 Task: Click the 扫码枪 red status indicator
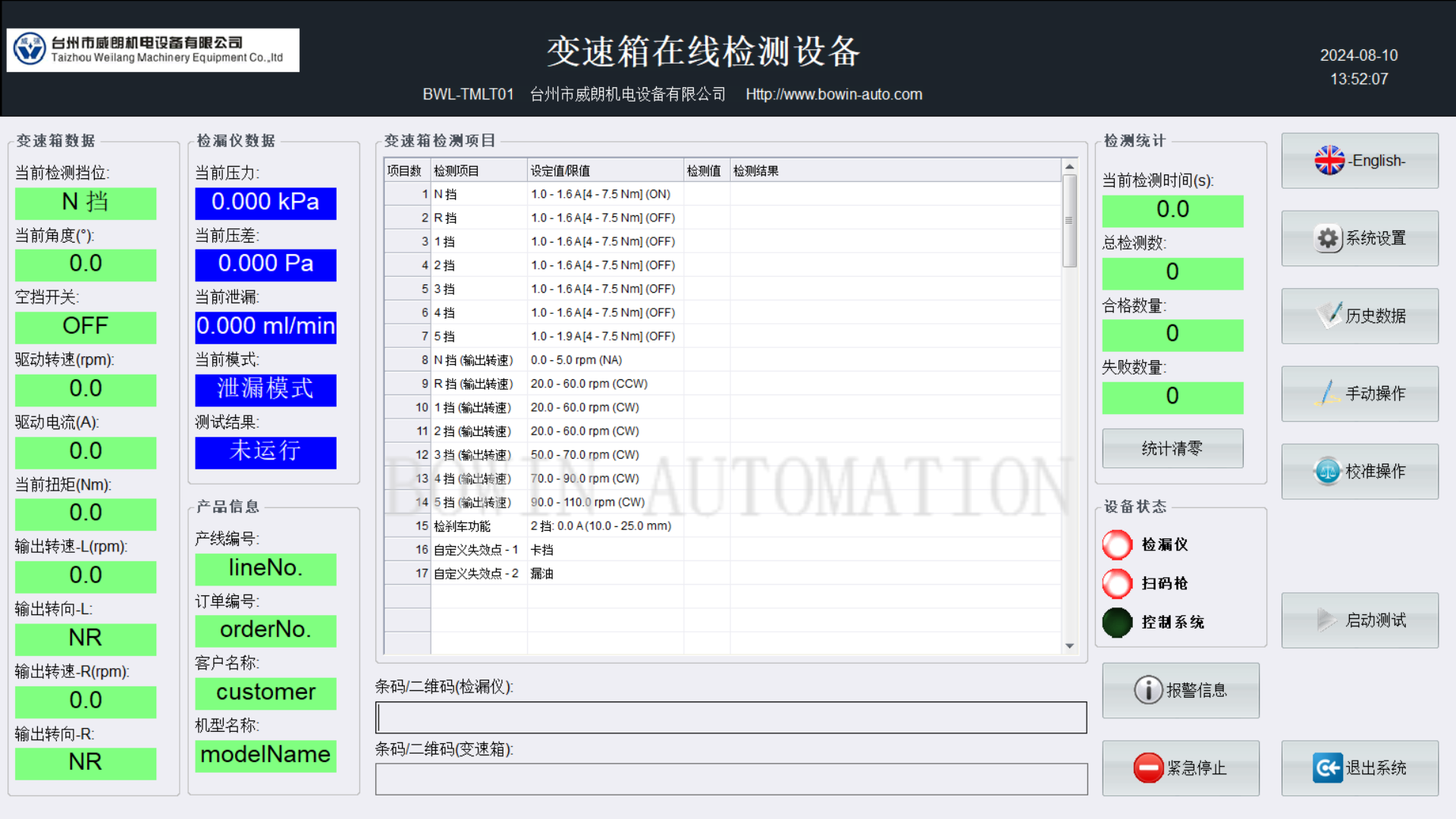point(1117,583)
